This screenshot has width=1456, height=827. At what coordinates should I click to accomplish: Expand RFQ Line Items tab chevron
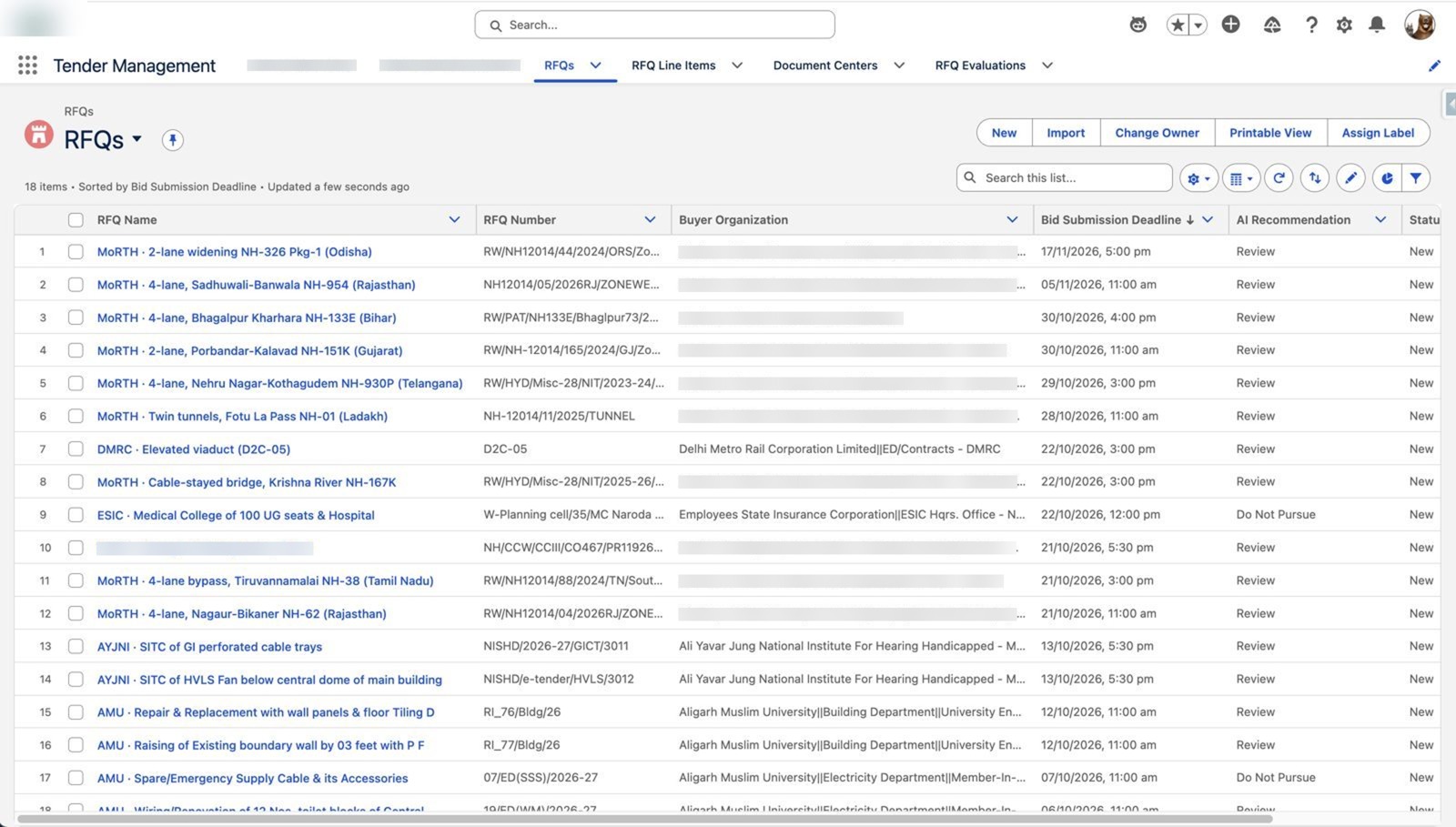point(737,66)
